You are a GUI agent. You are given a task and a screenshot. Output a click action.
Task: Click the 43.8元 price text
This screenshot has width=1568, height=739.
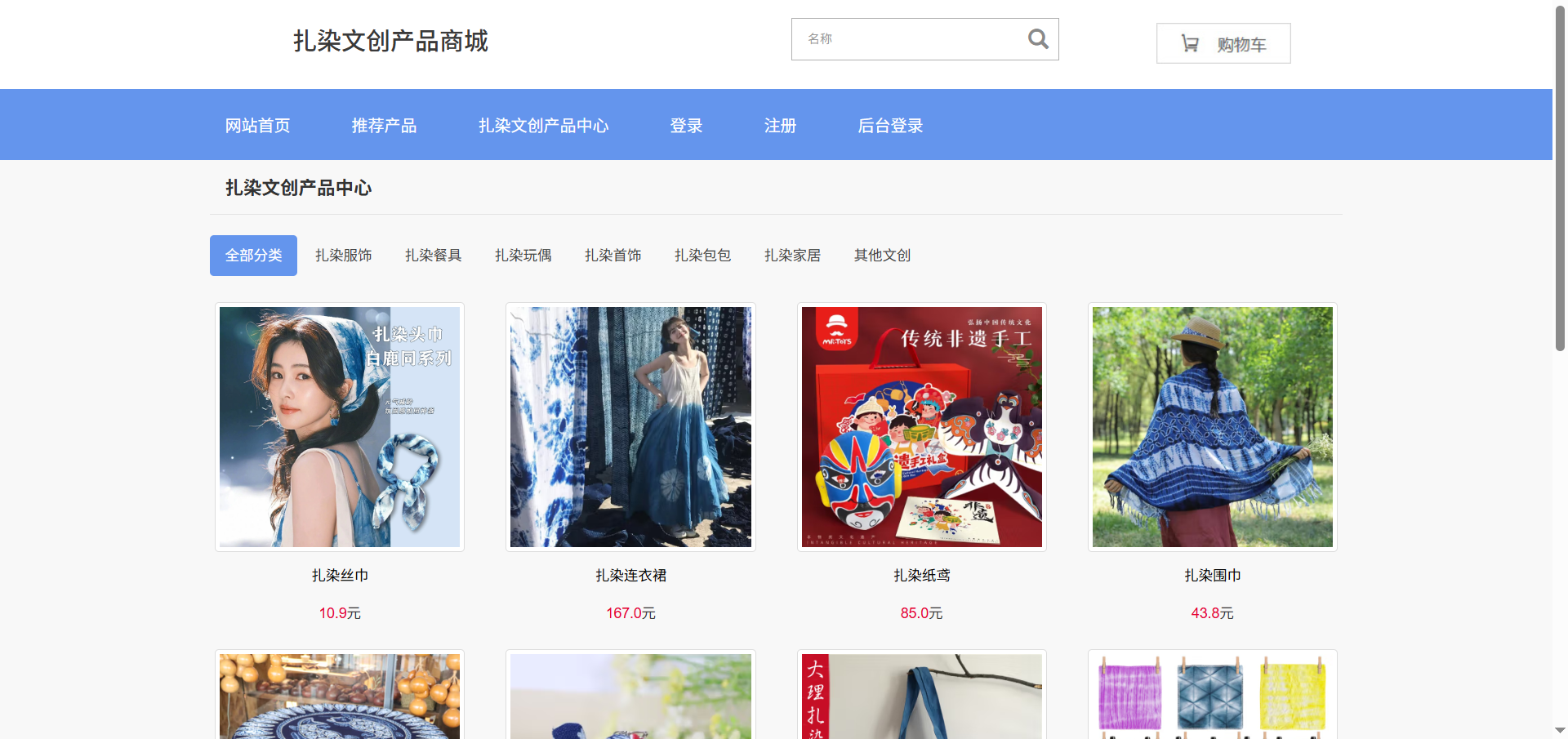click(x=1213, y=613)
